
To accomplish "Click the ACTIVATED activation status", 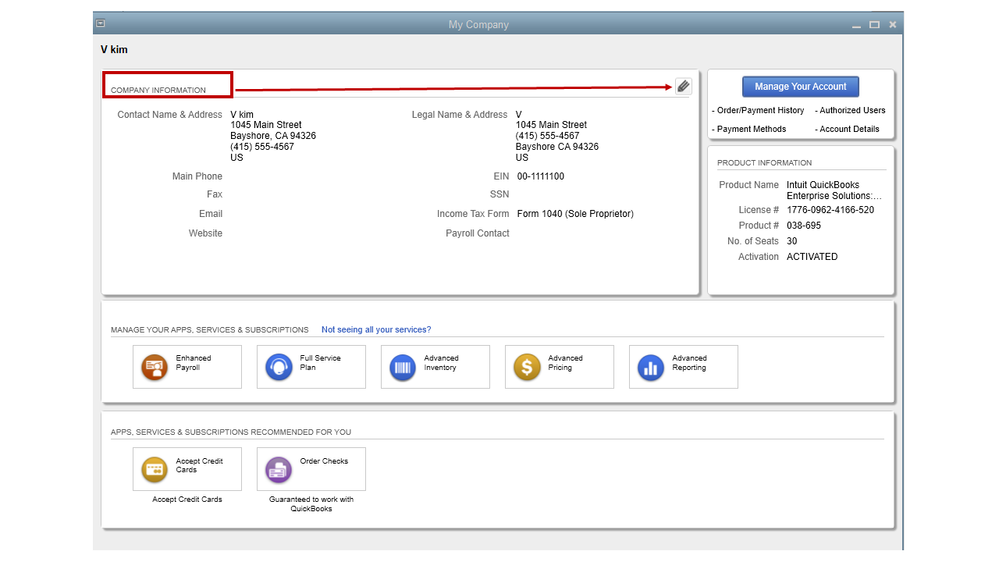I will pyautogui.click(x=812, y=257).
